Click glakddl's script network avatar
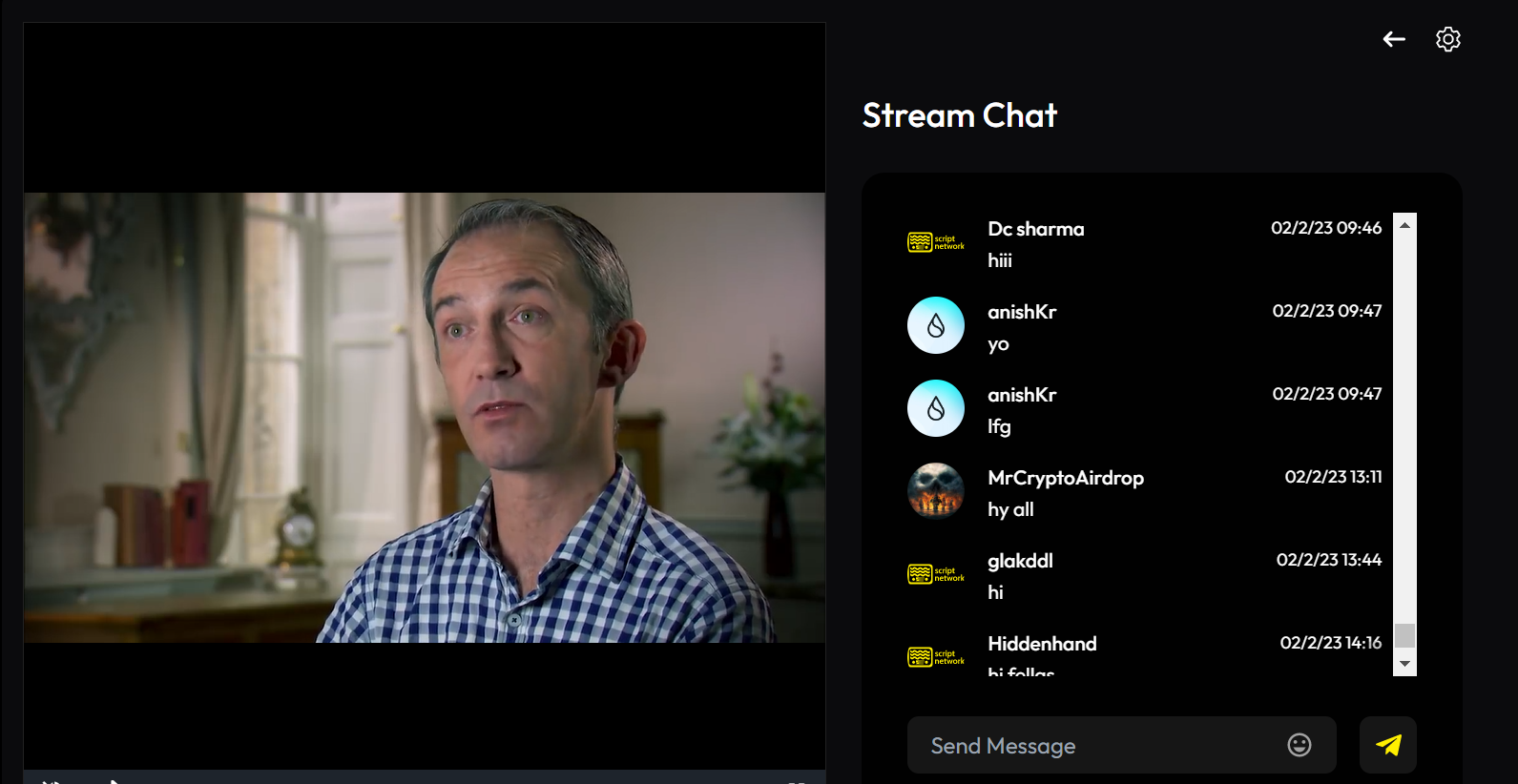 [936, 574]
